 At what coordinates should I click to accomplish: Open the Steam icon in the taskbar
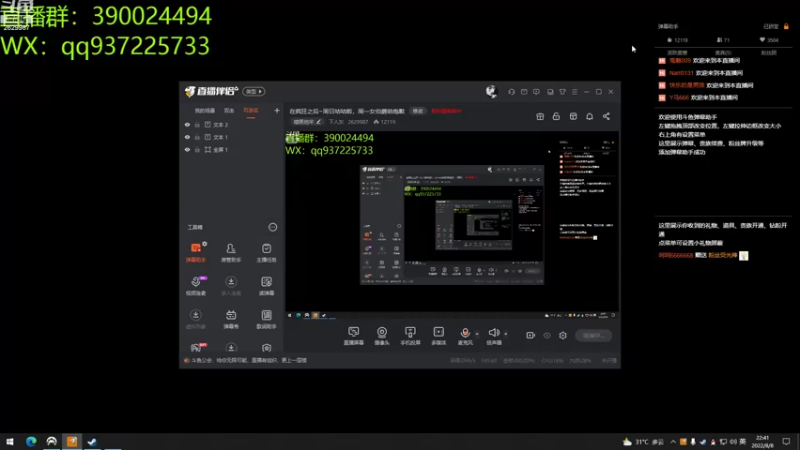(x=92, y=441)
